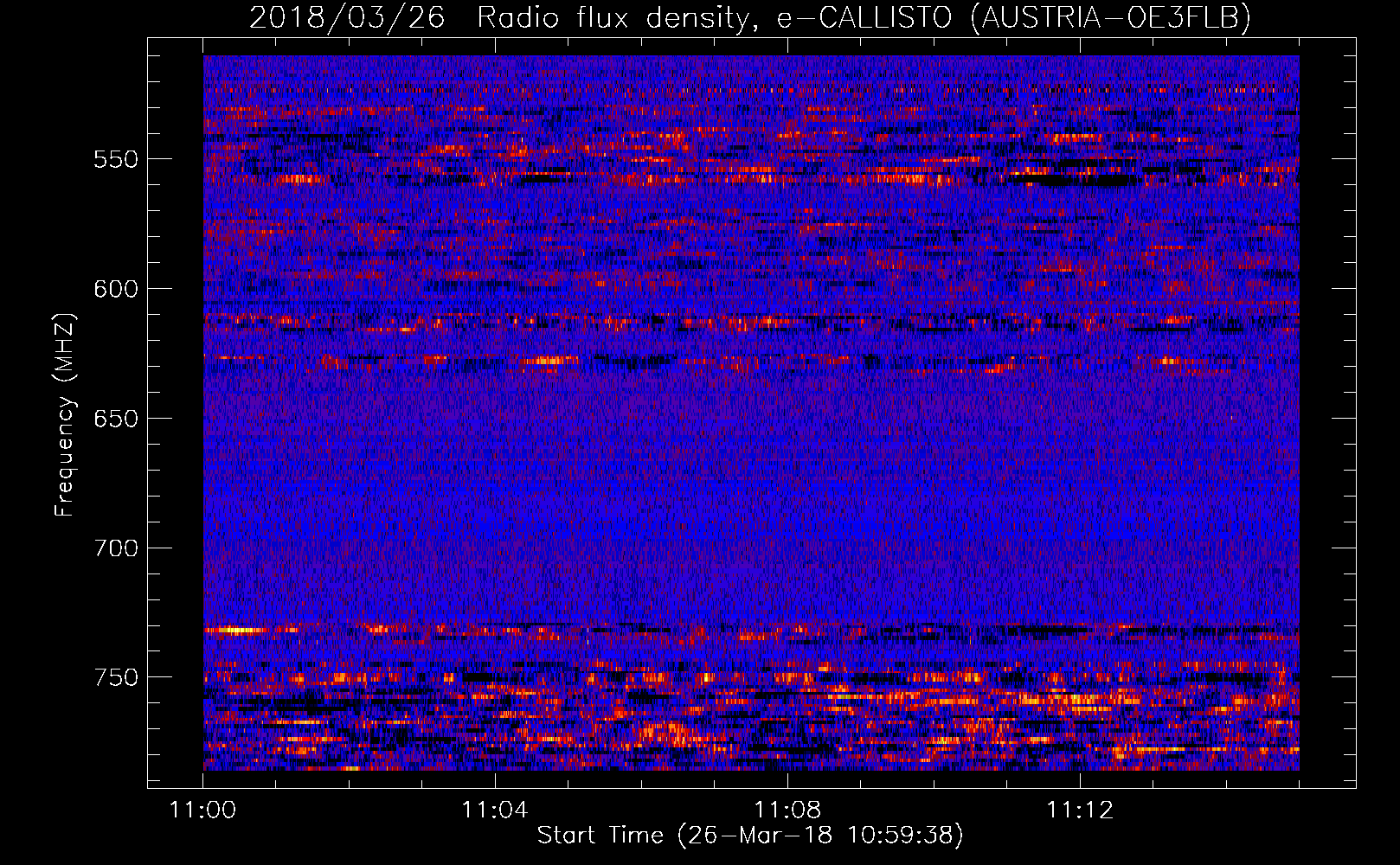Click the 600 frequency tick label
The width and height of the screenshot is (1400, 865).
click(116, 289)
